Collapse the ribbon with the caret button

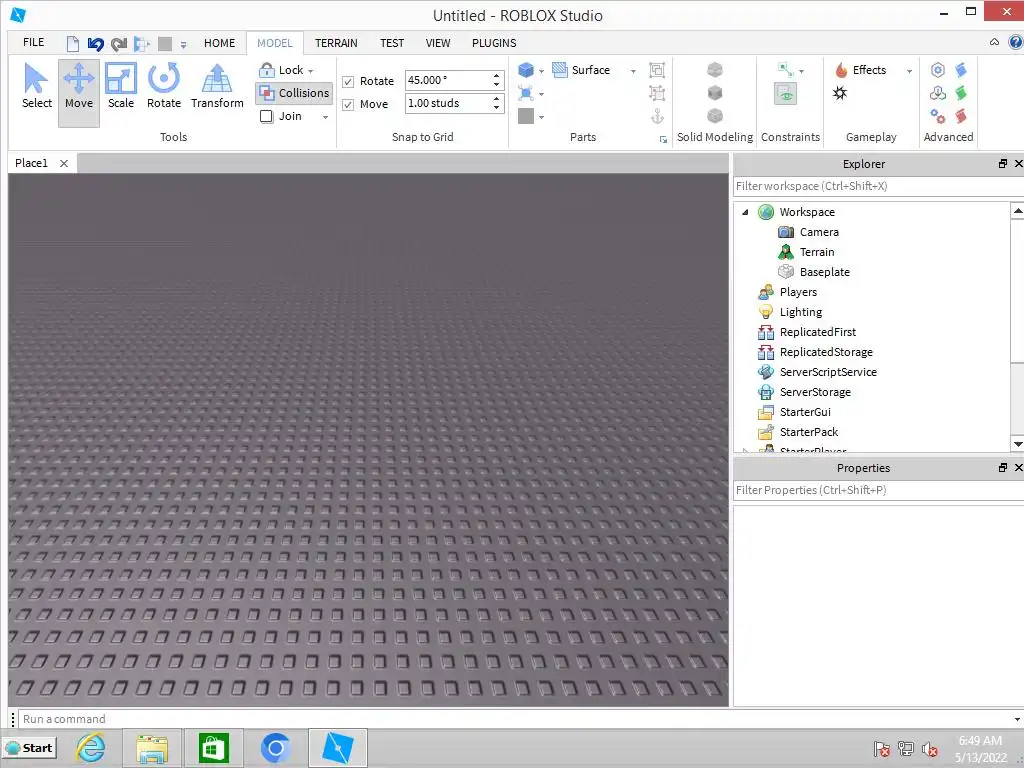[x=994, y=42]
